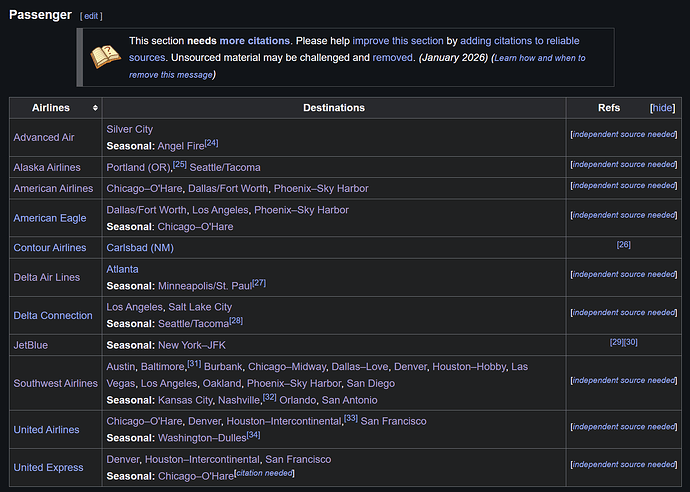This screenshot has width=690, height=492.
Task: Sort table by Airlines column arrow
Action: (x=95, y=108)
